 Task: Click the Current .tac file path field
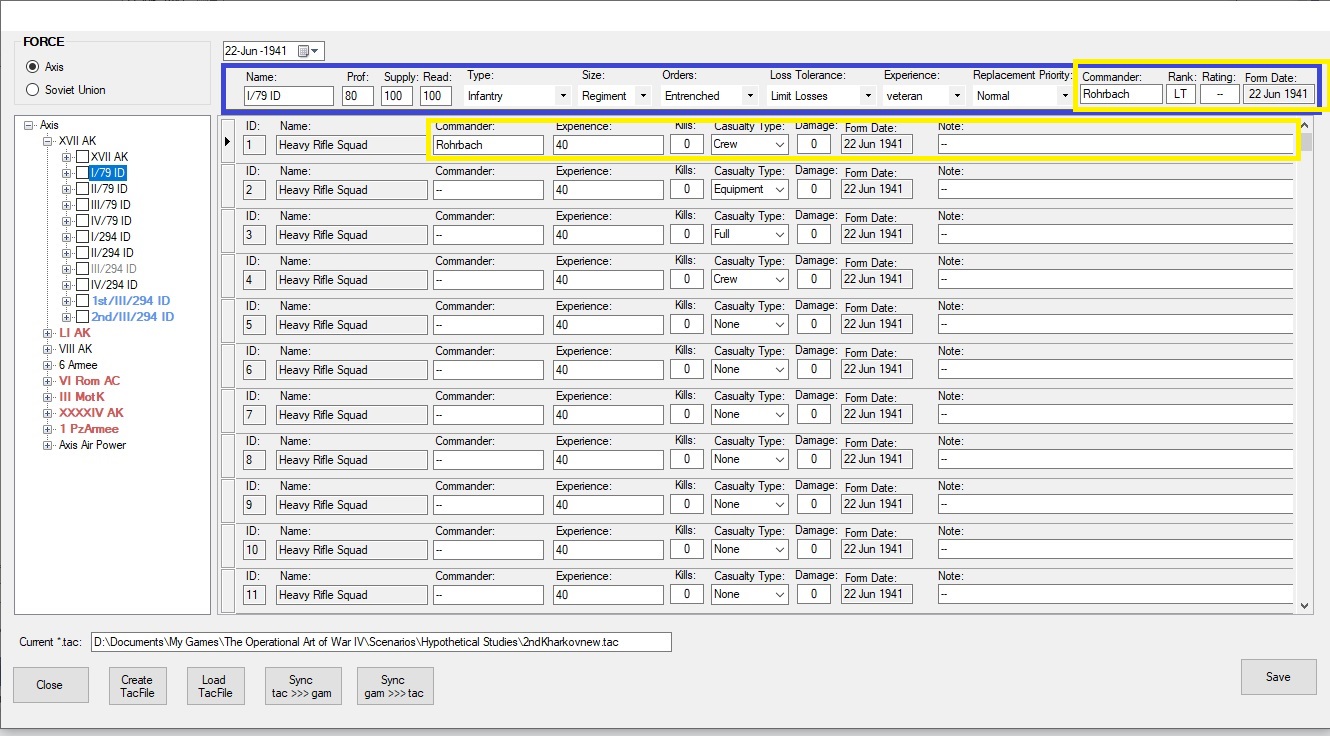pyautogui.click(x=380, y=642)
